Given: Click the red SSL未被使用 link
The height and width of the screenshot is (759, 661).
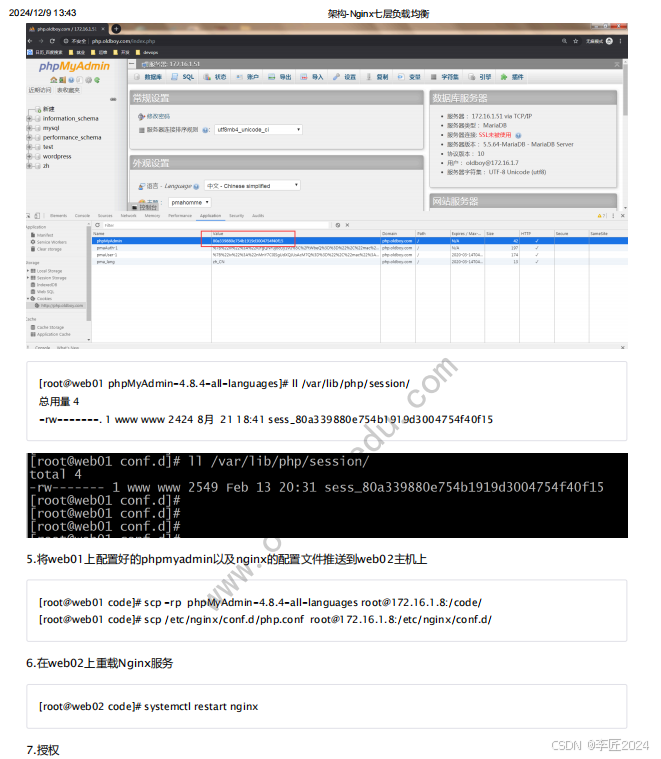Looking at the screenshot, I should (x=495, y=135).
